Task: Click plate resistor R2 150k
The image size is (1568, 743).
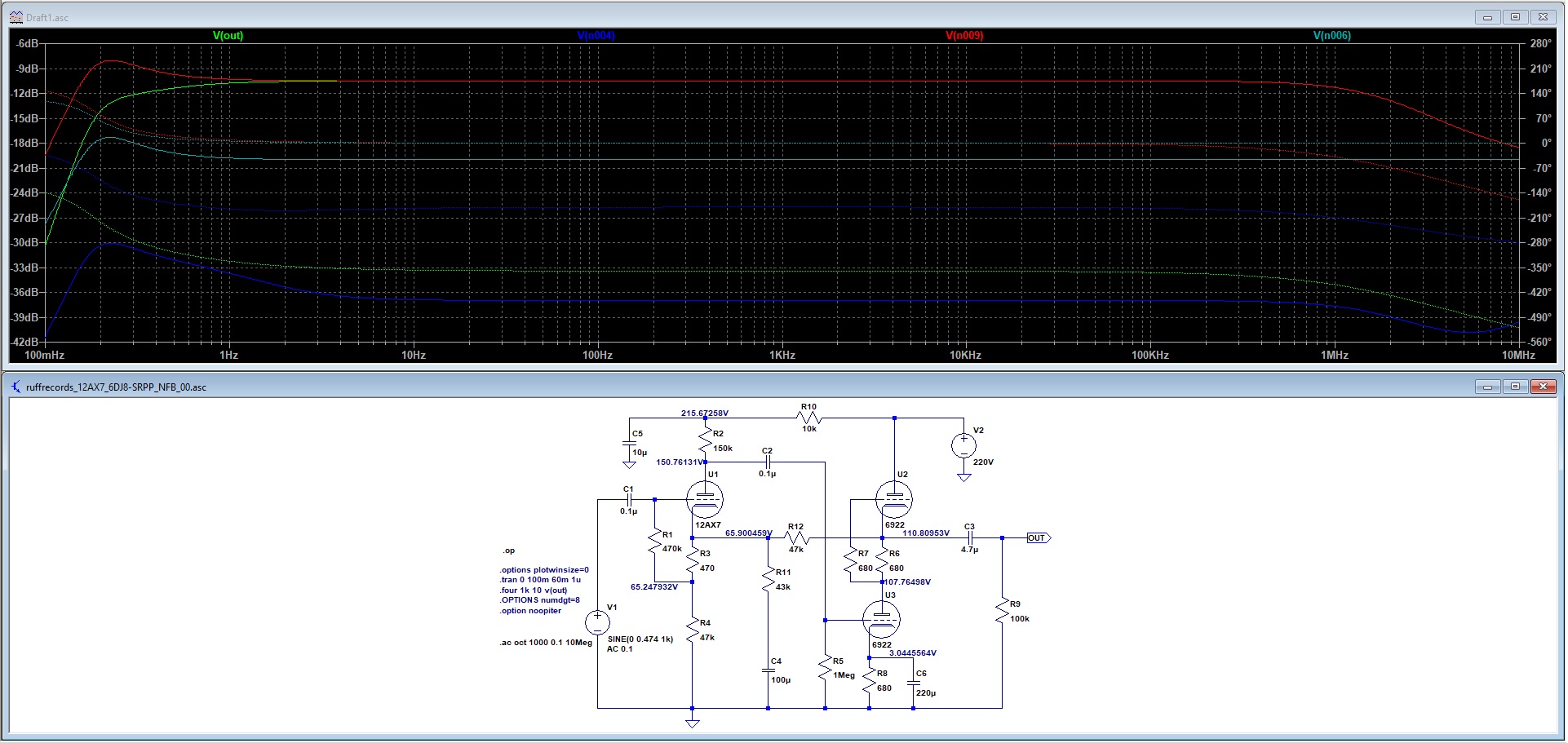Action: coord(706,441)
